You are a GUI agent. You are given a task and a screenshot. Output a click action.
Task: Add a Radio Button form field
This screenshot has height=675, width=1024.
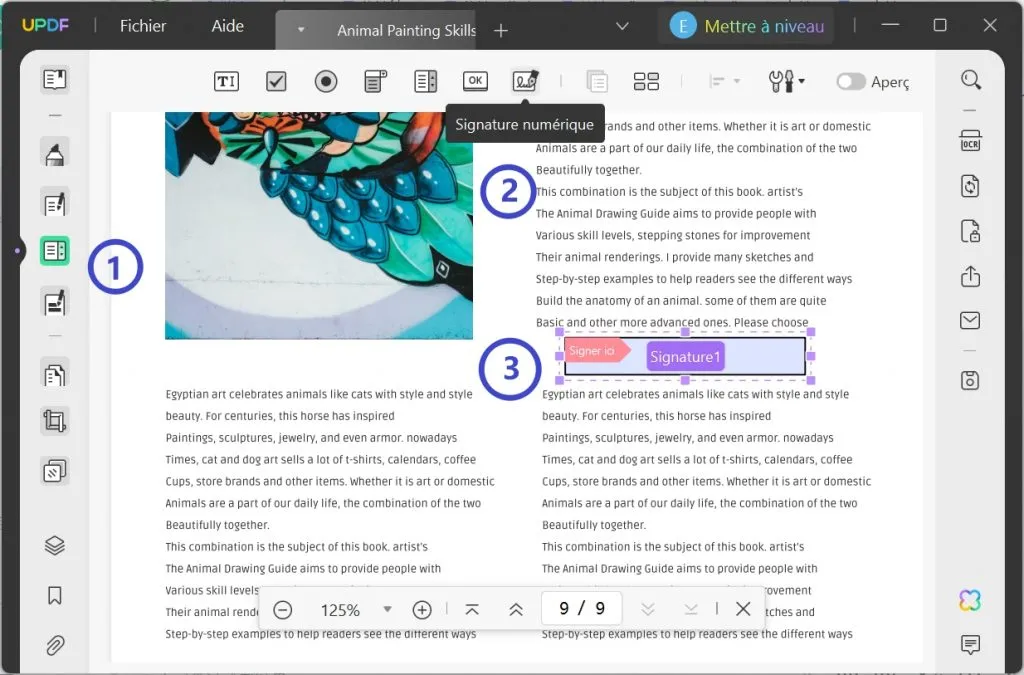326,82
